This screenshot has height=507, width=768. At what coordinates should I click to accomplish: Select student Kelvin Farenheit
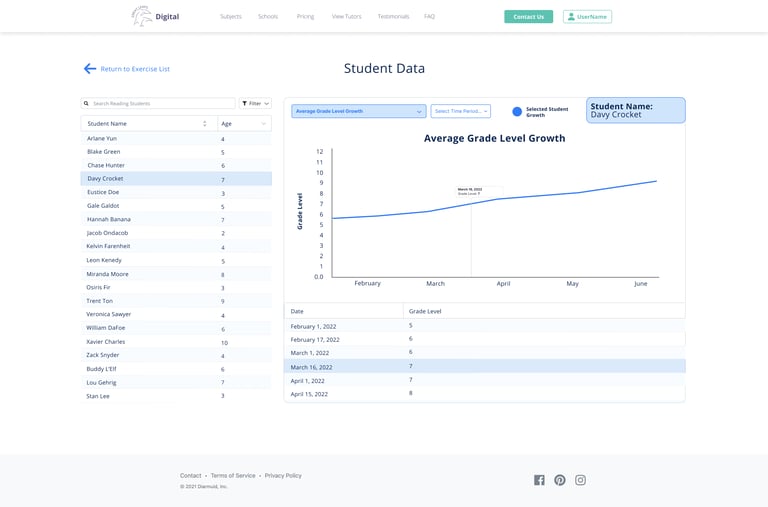(x=176, y=246)
